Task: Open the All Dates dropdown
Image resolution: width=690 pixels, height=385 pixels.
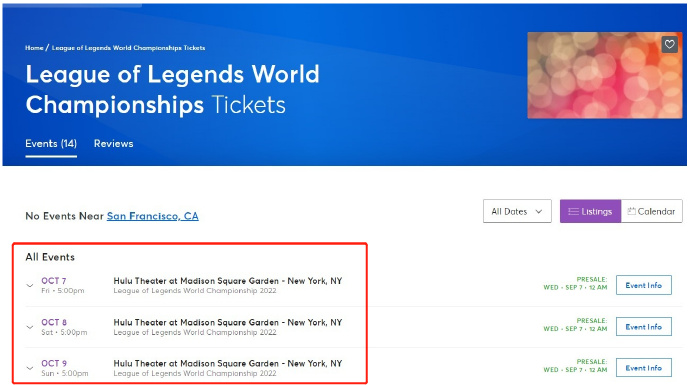Action: [517, 211]
